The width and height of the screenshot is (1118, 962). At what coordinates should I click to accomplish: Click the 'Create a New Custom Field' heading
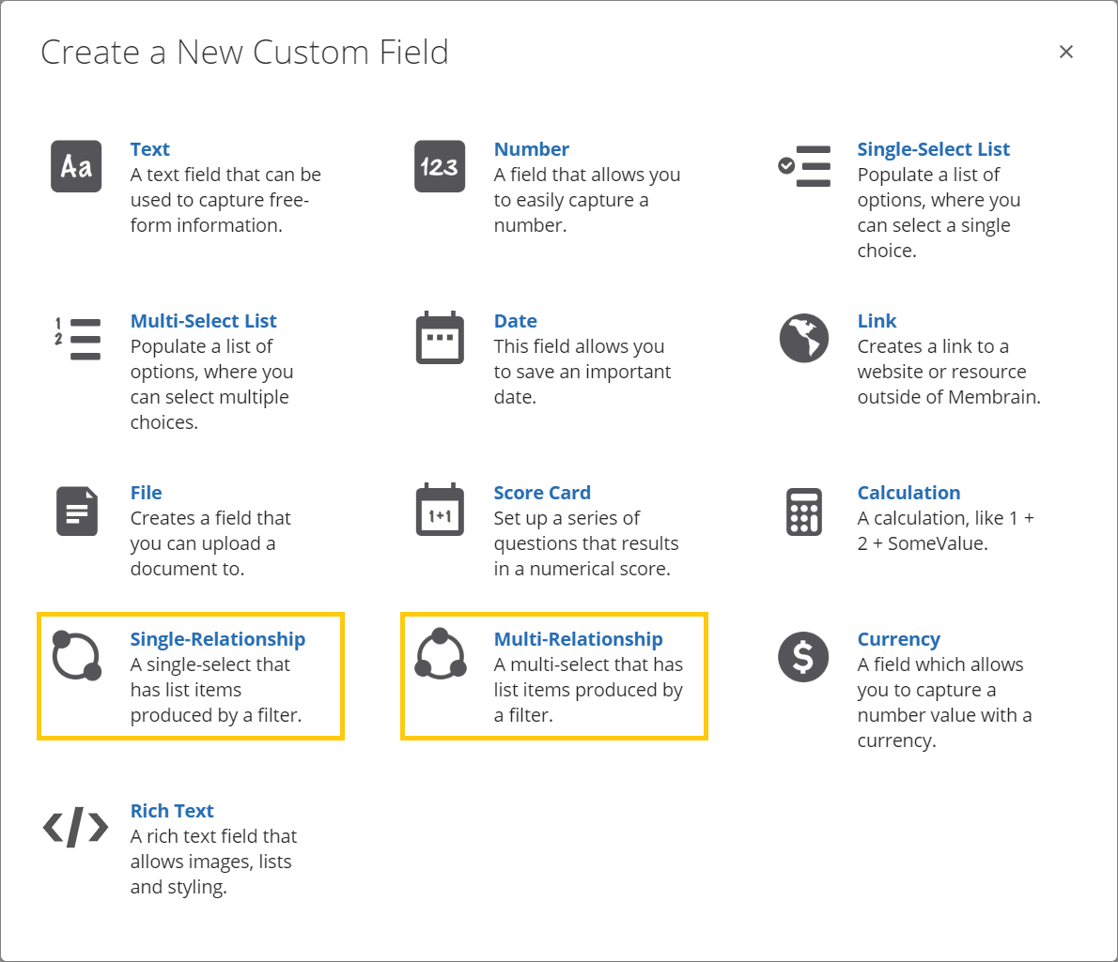pos(245,52)
